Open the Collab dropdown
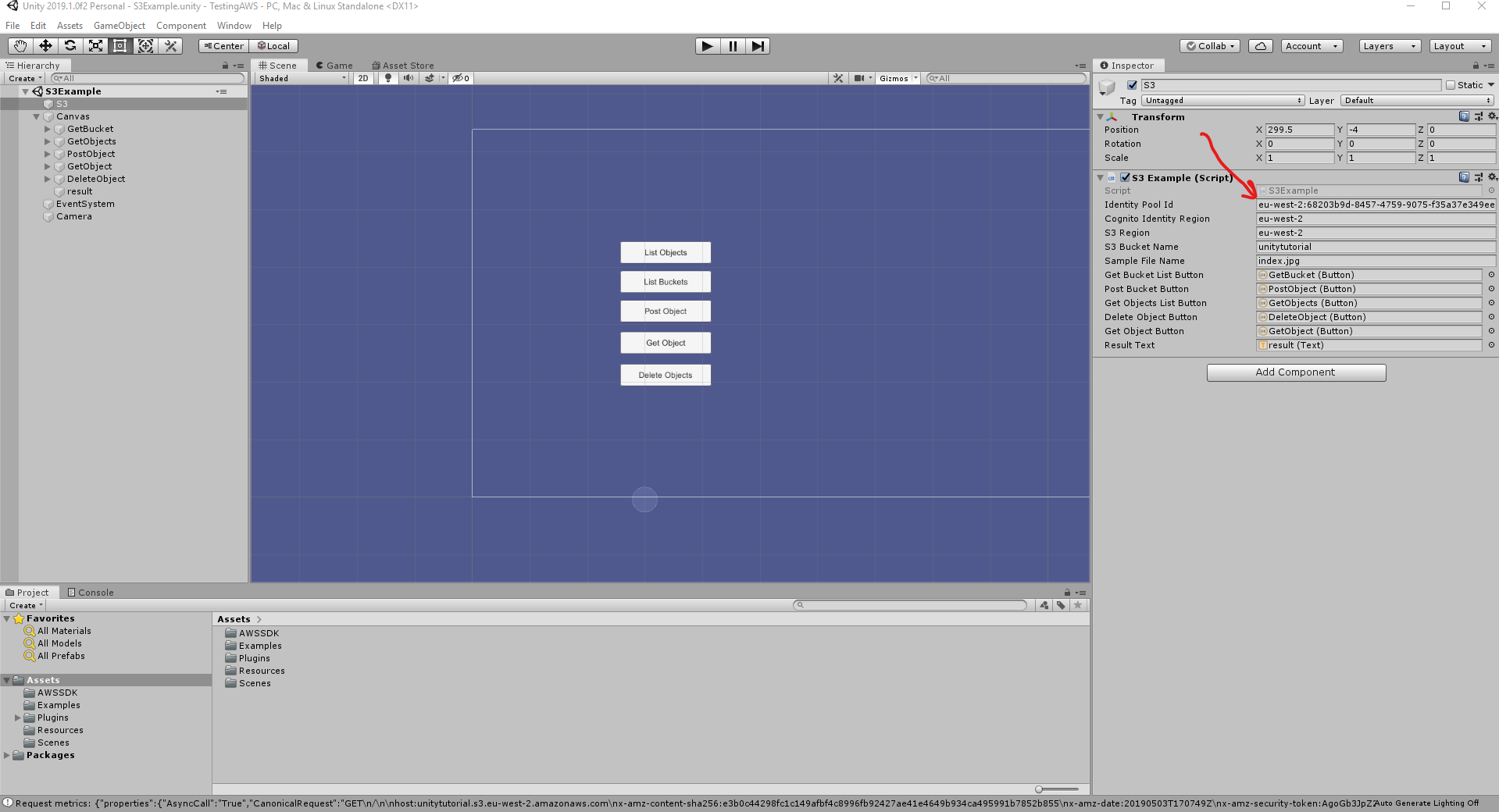 pyautogui.click(x=1210, y=46)
